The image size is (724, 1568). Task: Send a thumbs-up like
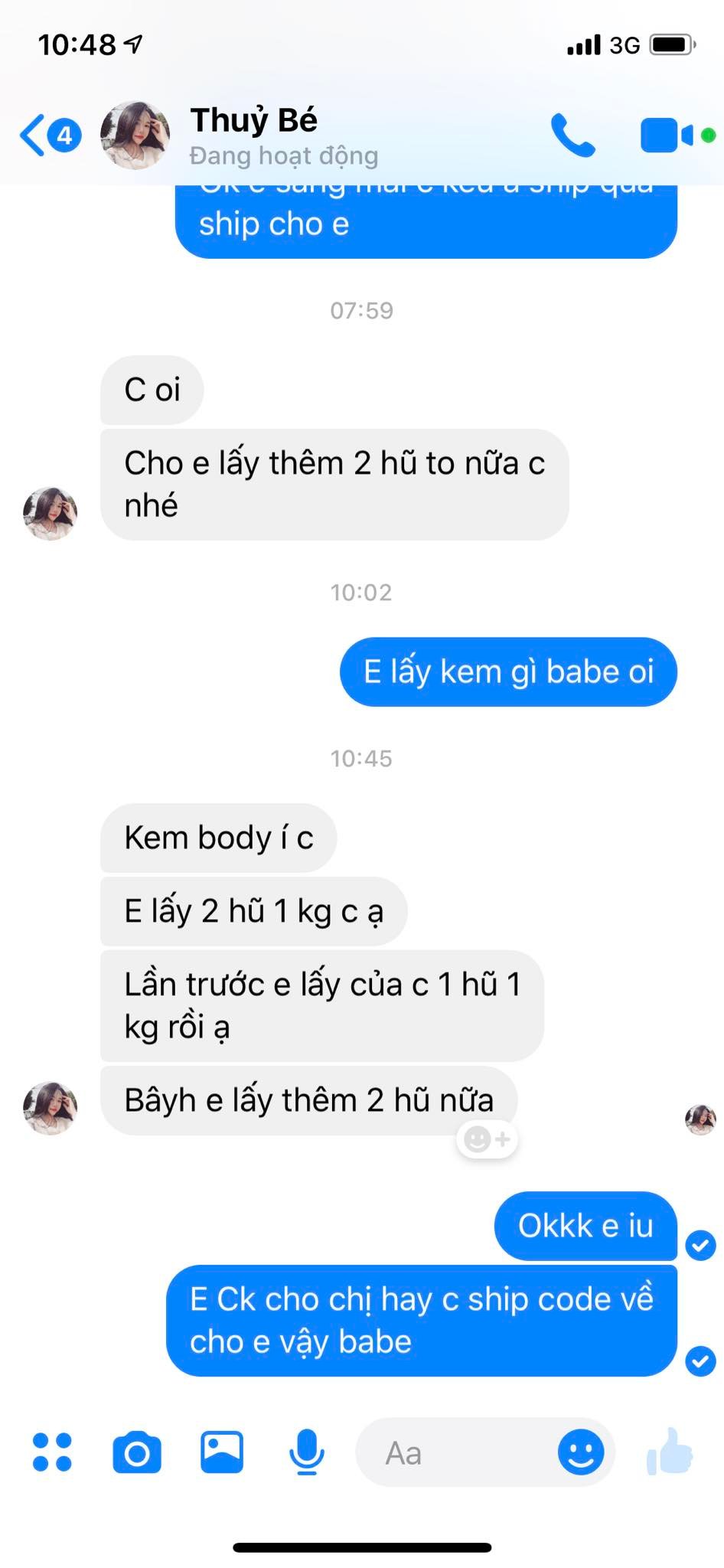coord(670,1452)
